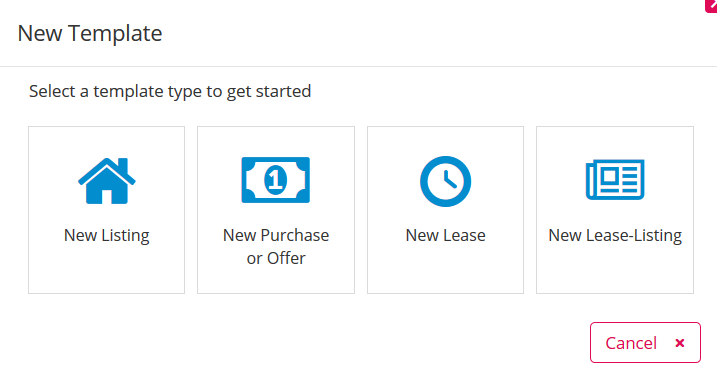Image resolution: width=717 pixels, height=380 pixels.
Task: Click the clock icon for New Lease
Action: click(445, 181)
